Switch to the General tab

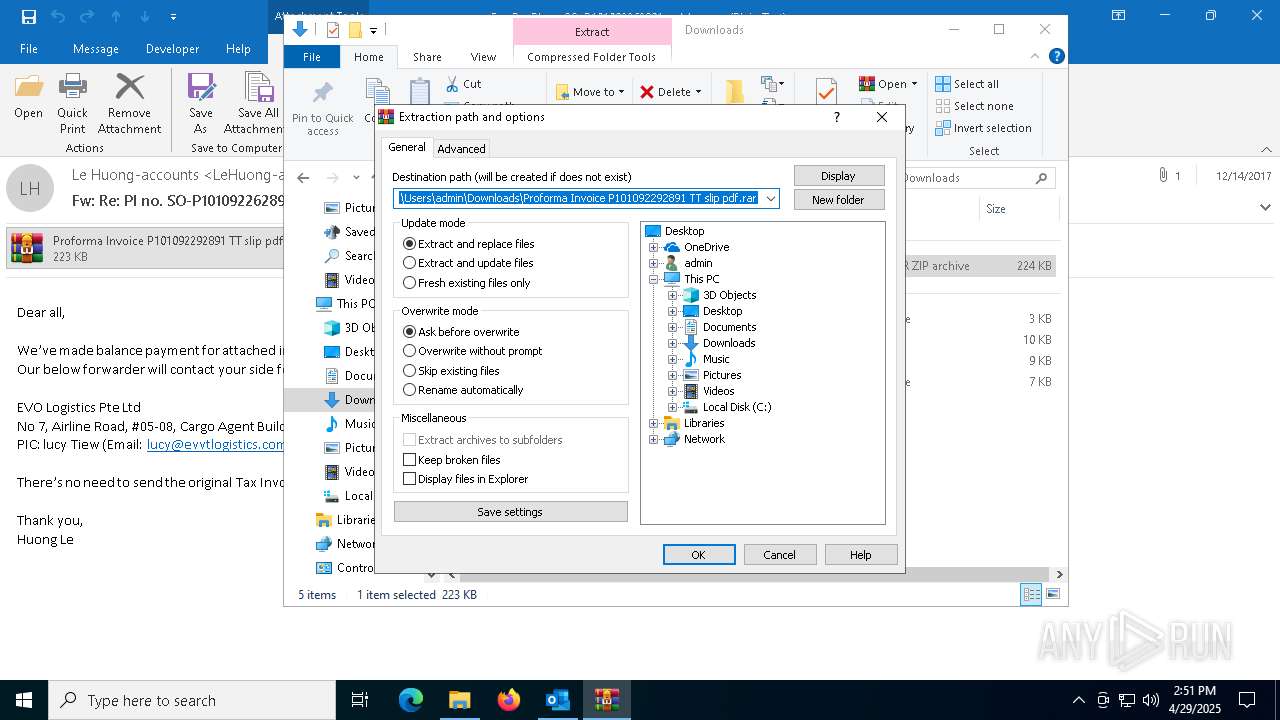click(x=407, y=147)
